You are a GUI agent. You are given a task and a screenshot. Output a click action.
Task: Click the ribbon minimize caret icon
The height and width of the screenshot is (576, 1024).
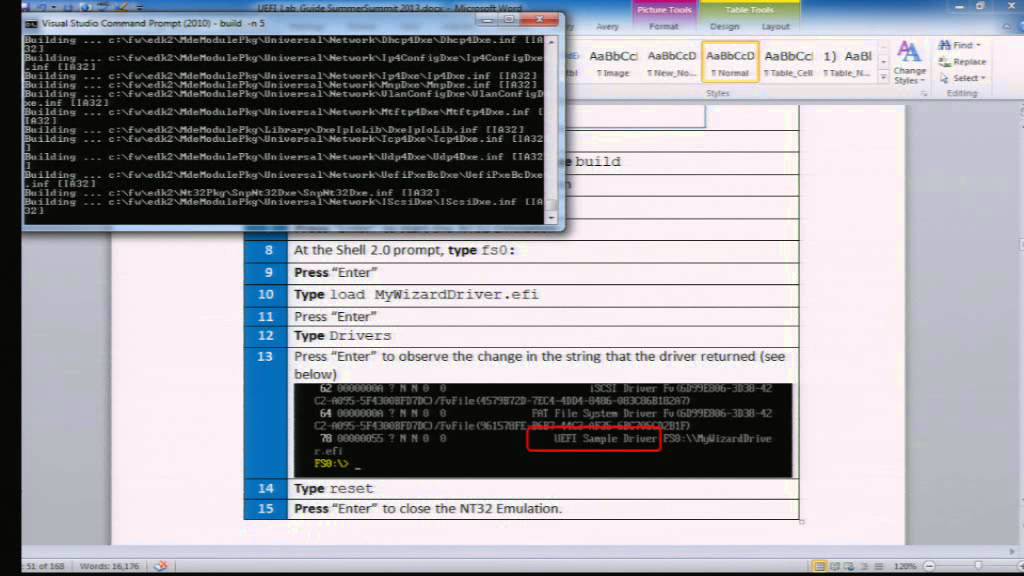(1006, 27)
